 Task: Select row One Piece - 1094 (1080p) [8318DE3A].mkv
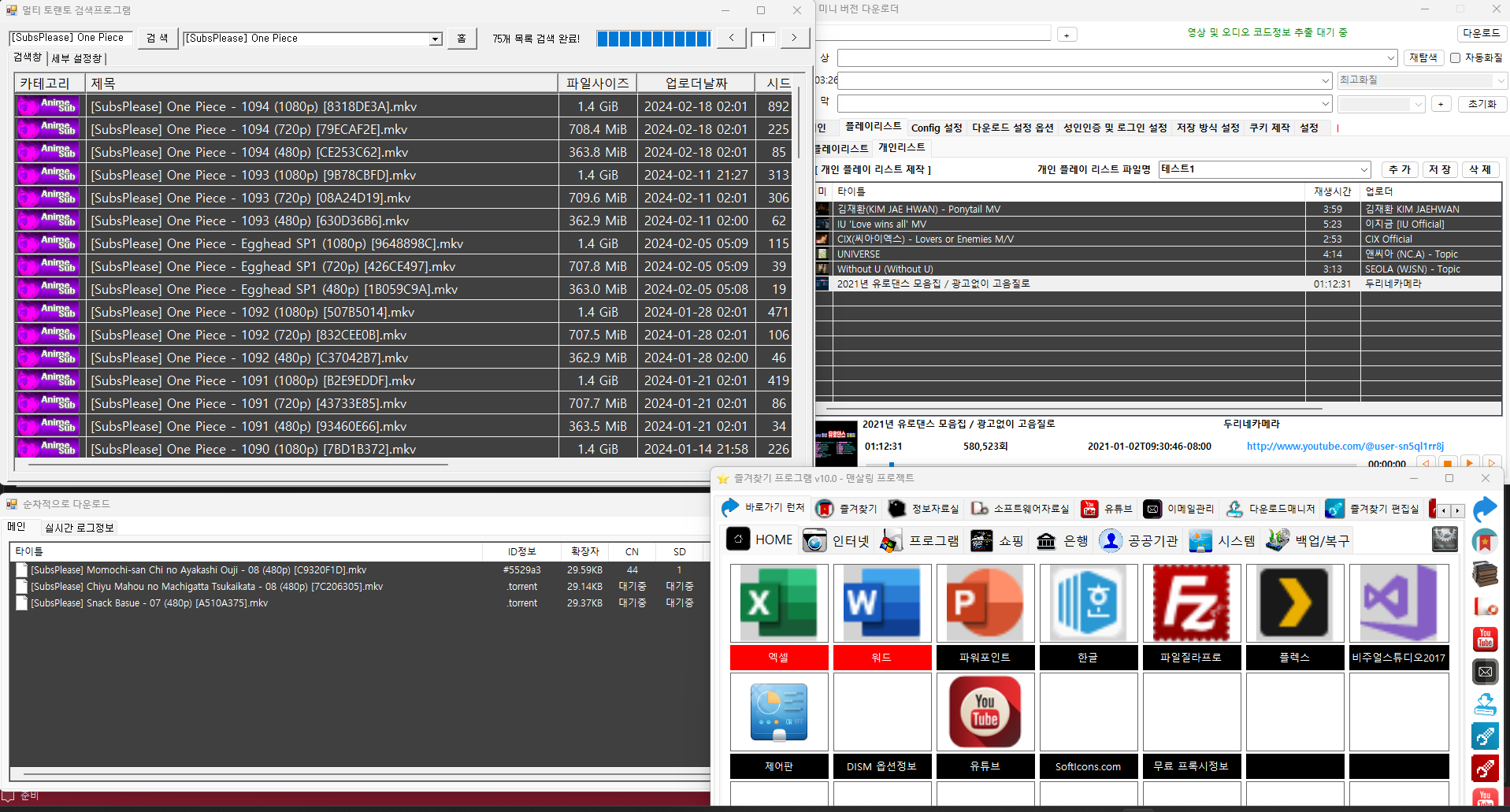405,106
